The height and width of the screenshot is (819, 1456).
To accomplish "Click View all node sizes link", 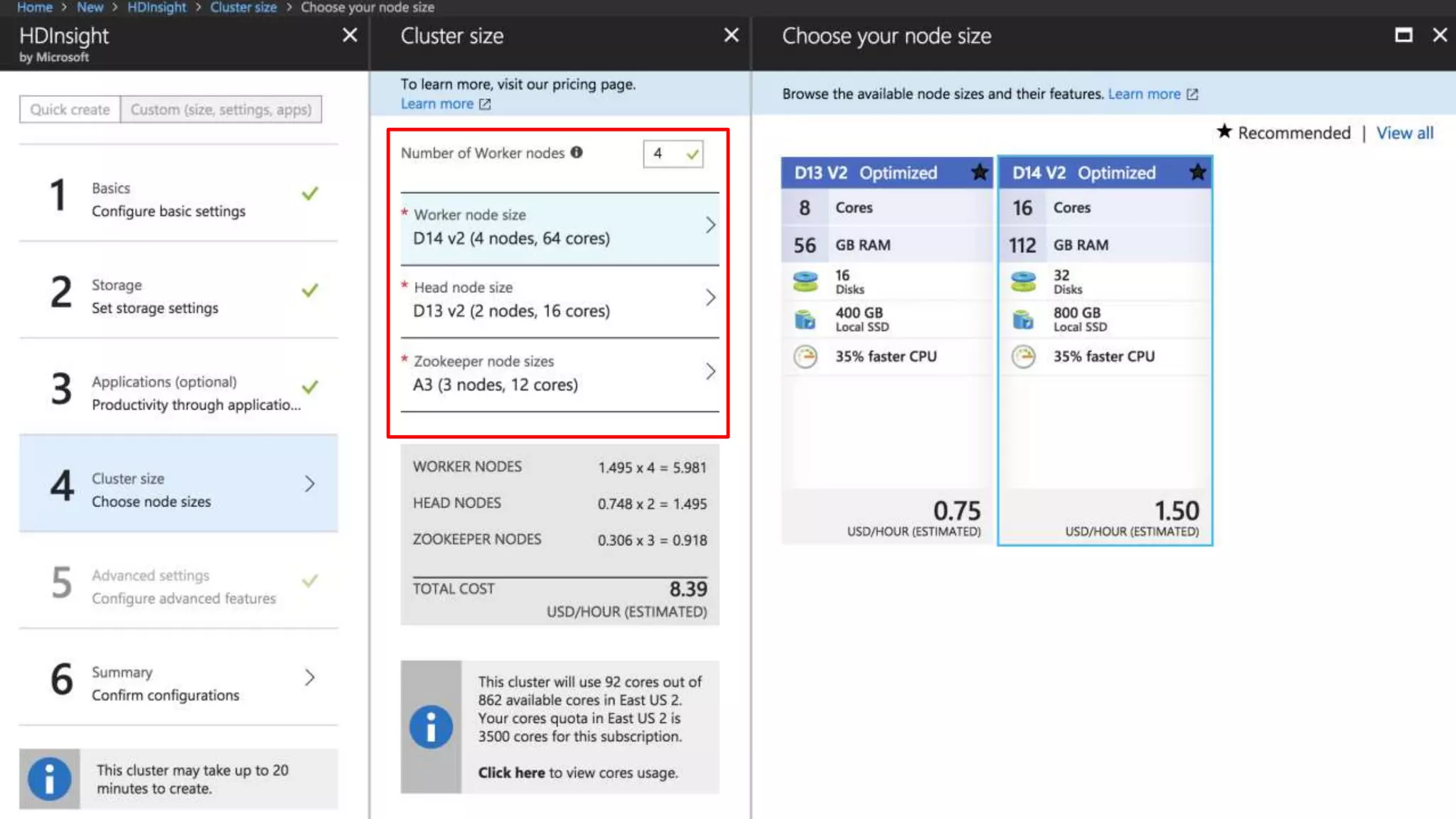I will (x=1404, y=133).
